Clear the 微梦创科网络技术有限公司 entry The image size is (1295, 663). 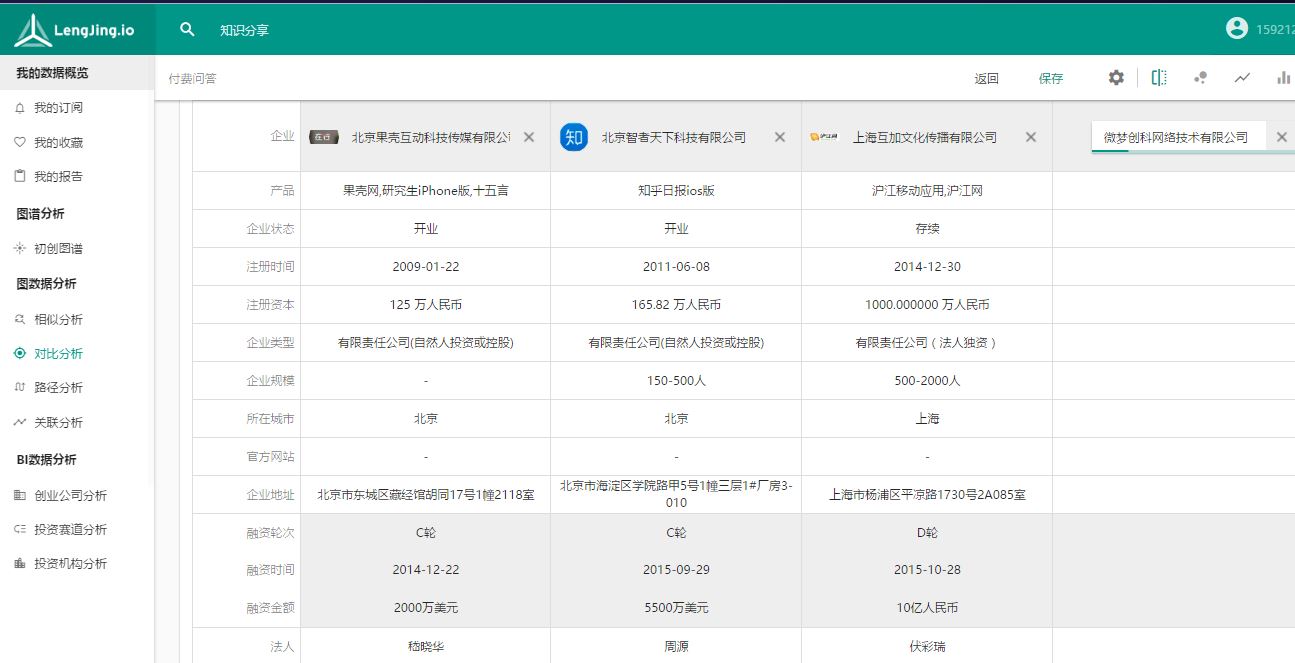tap(1282, 137)
